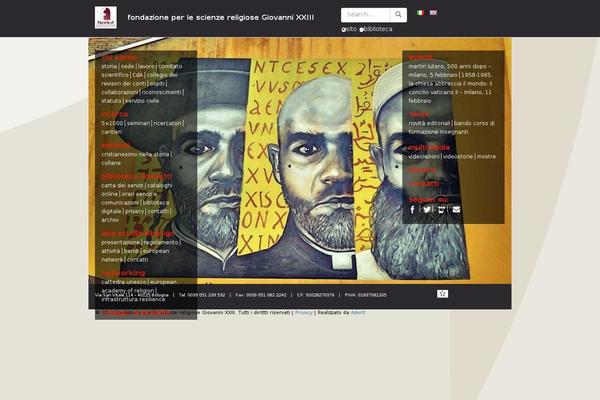Open the 'seminari' link
The width and height of the screenshot is (600, 400).
point(138,123)
